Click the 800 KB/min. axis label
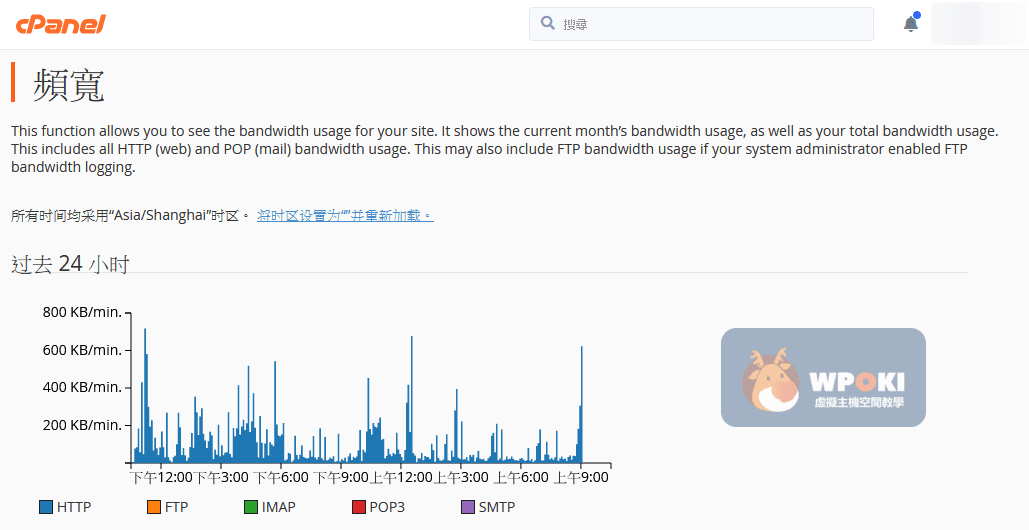This screenshot has height=530, width=1029. click(82, 312)
